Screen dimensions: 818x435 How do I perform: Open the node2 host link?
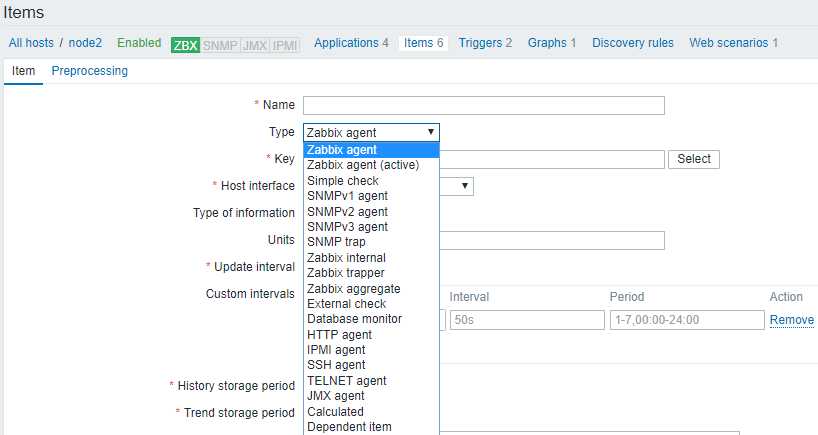tap(86, 43)
